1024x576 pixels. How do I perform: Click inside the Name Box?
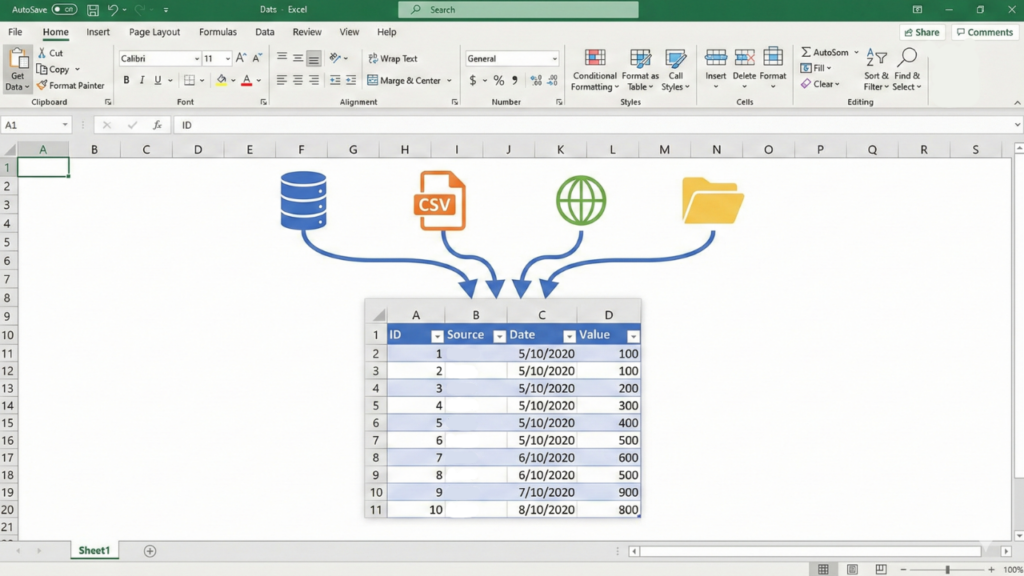coord(30,124)
